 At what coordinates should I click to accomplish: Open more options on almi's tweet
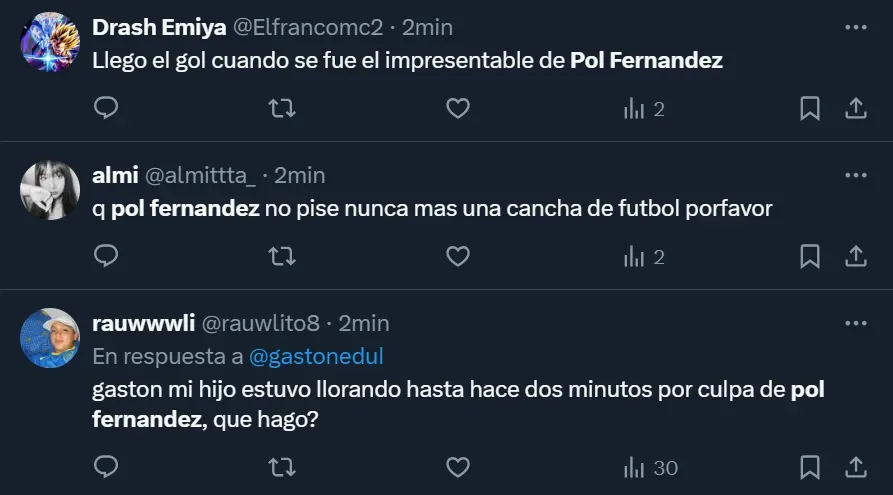click(x=856, y=175)
